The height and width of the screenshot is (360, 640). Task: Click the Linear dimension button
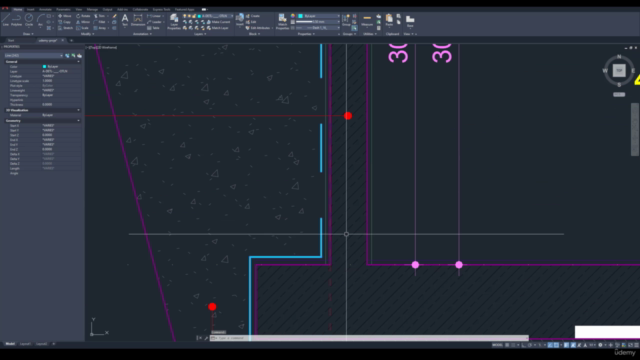click(x=155, y=16)
